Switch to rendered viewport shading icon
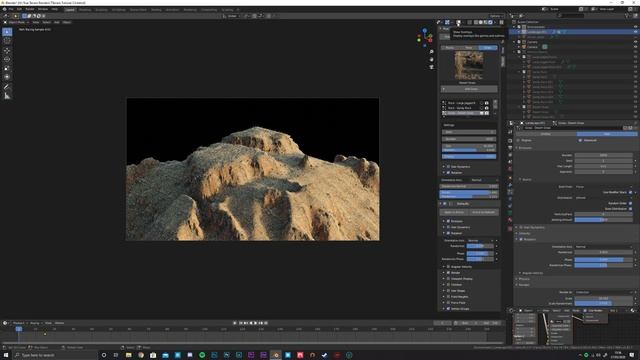This screenshot has width=640, height=360. point(490,22)
